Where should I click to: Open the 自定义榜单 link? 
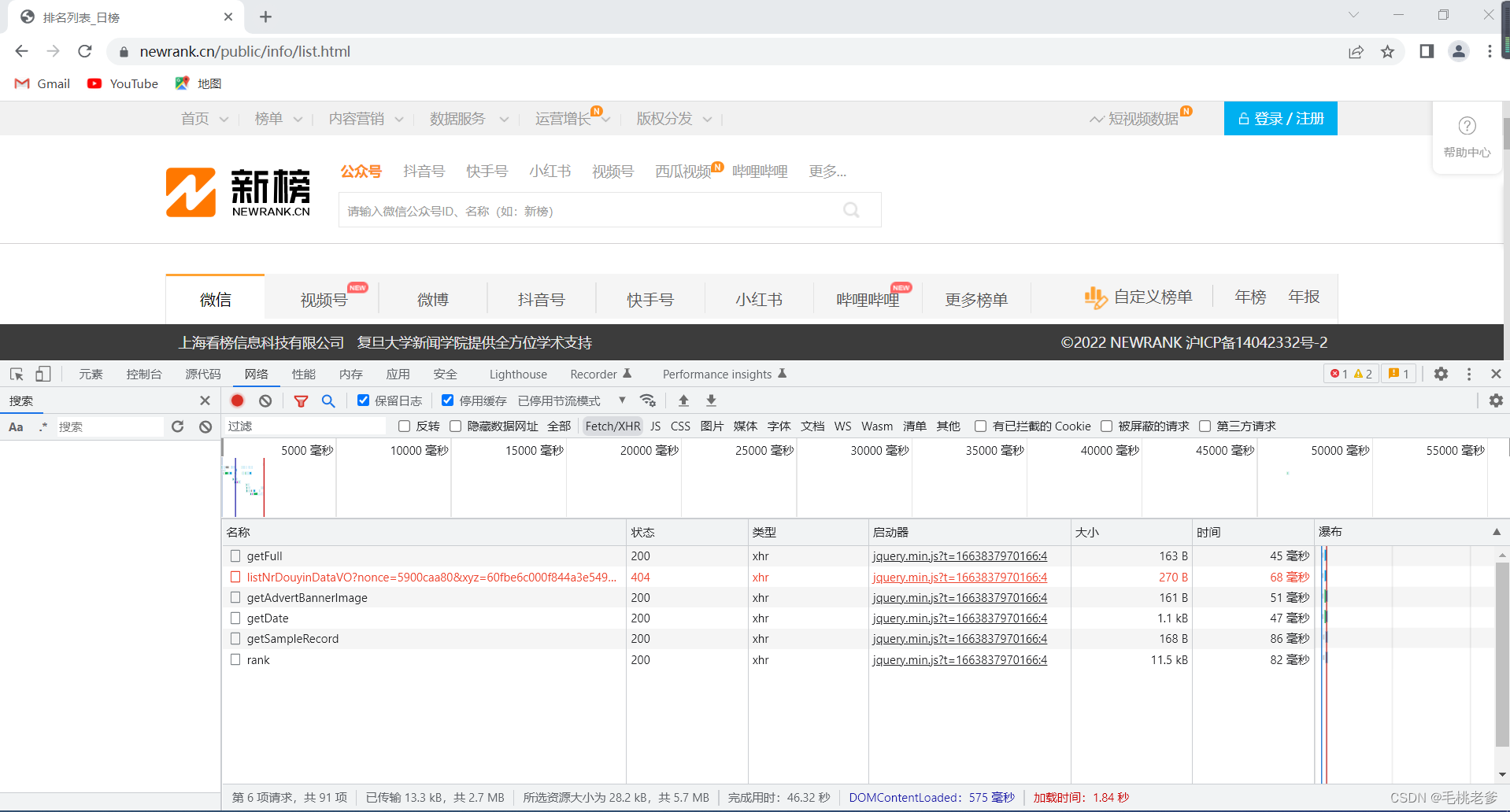pos(1138,297)
